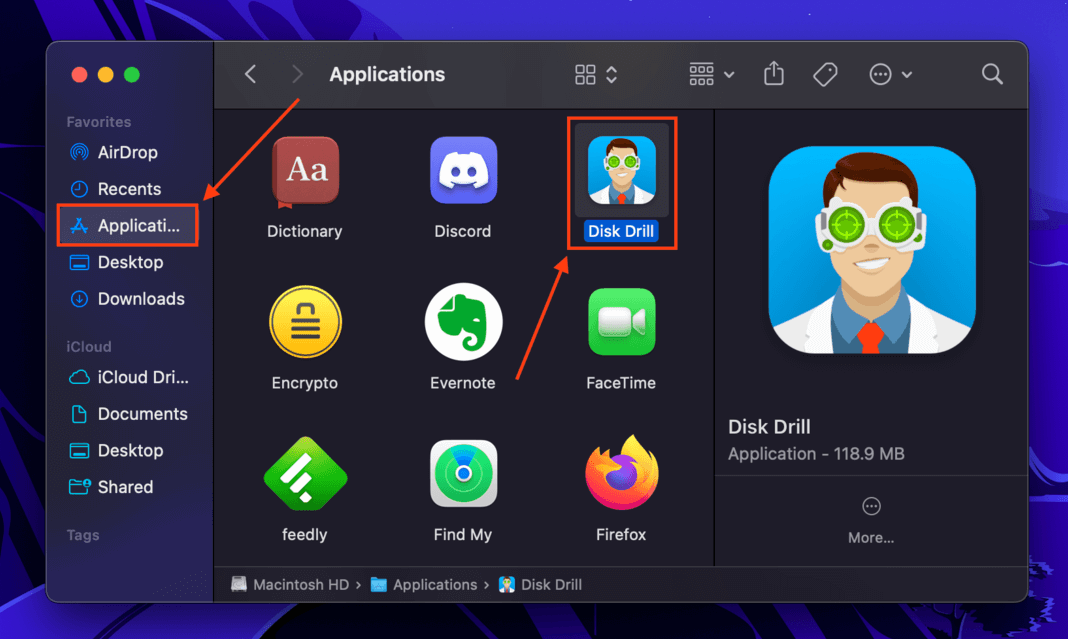Image resolution: width=1068 pixels, height=639 pixels.
Task: Open iCloud Drive in the sidebar
Action: point(128,377)
